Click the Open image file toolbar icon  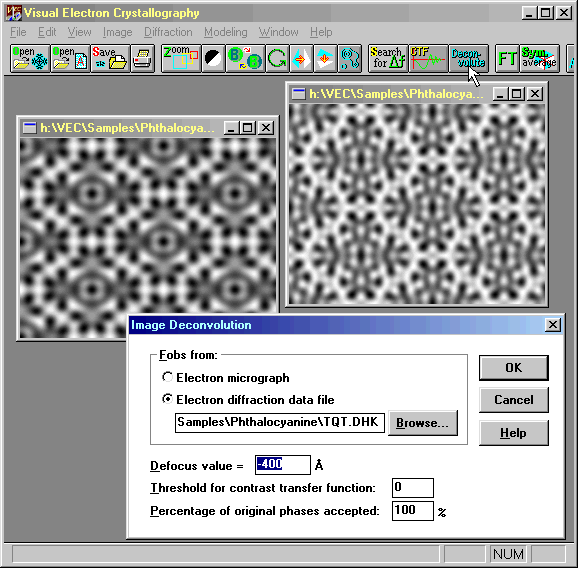[30, 59]
